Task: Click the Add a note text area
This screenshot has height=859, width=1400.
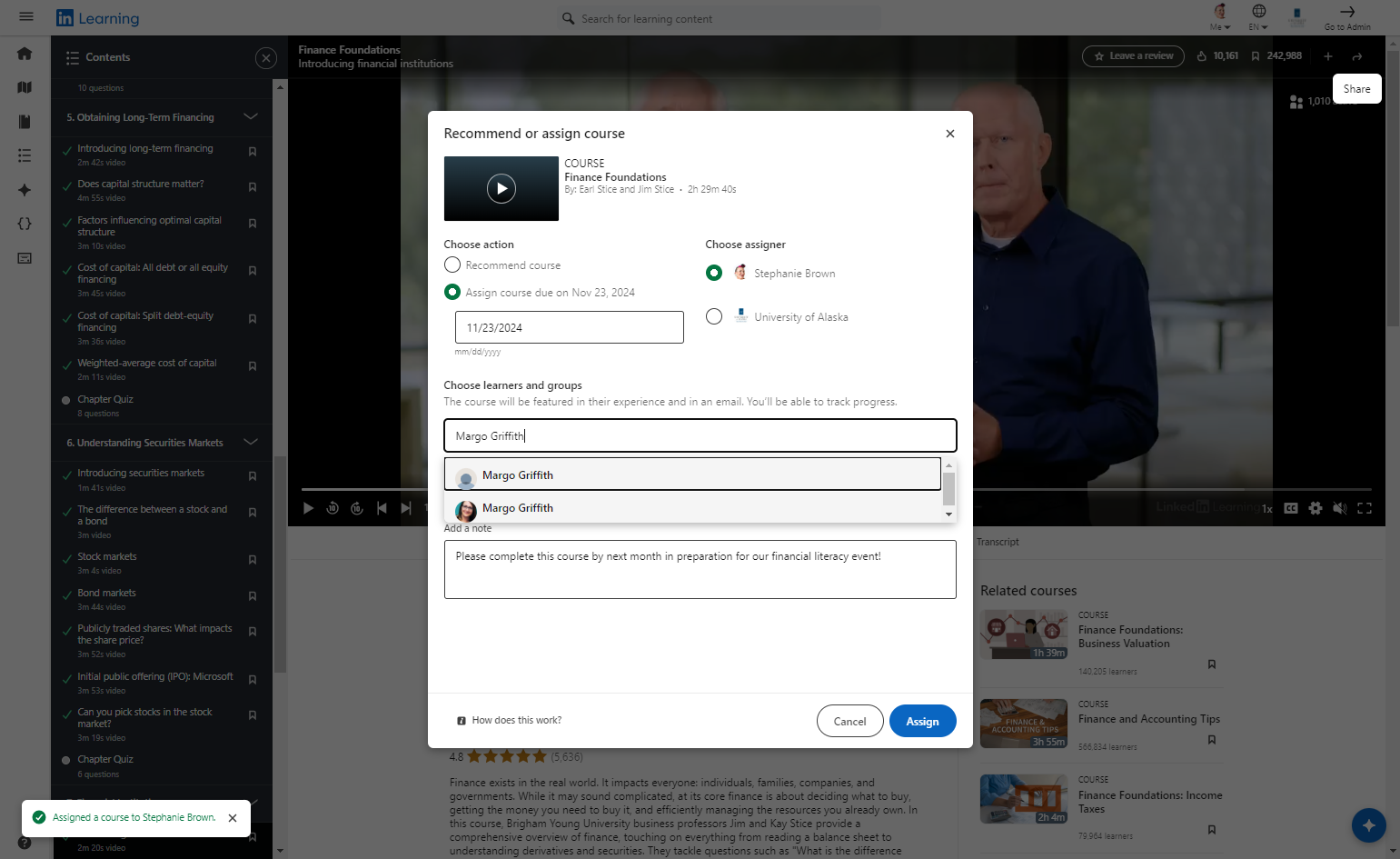Action: pyautogui.click(x=700, y=570)
